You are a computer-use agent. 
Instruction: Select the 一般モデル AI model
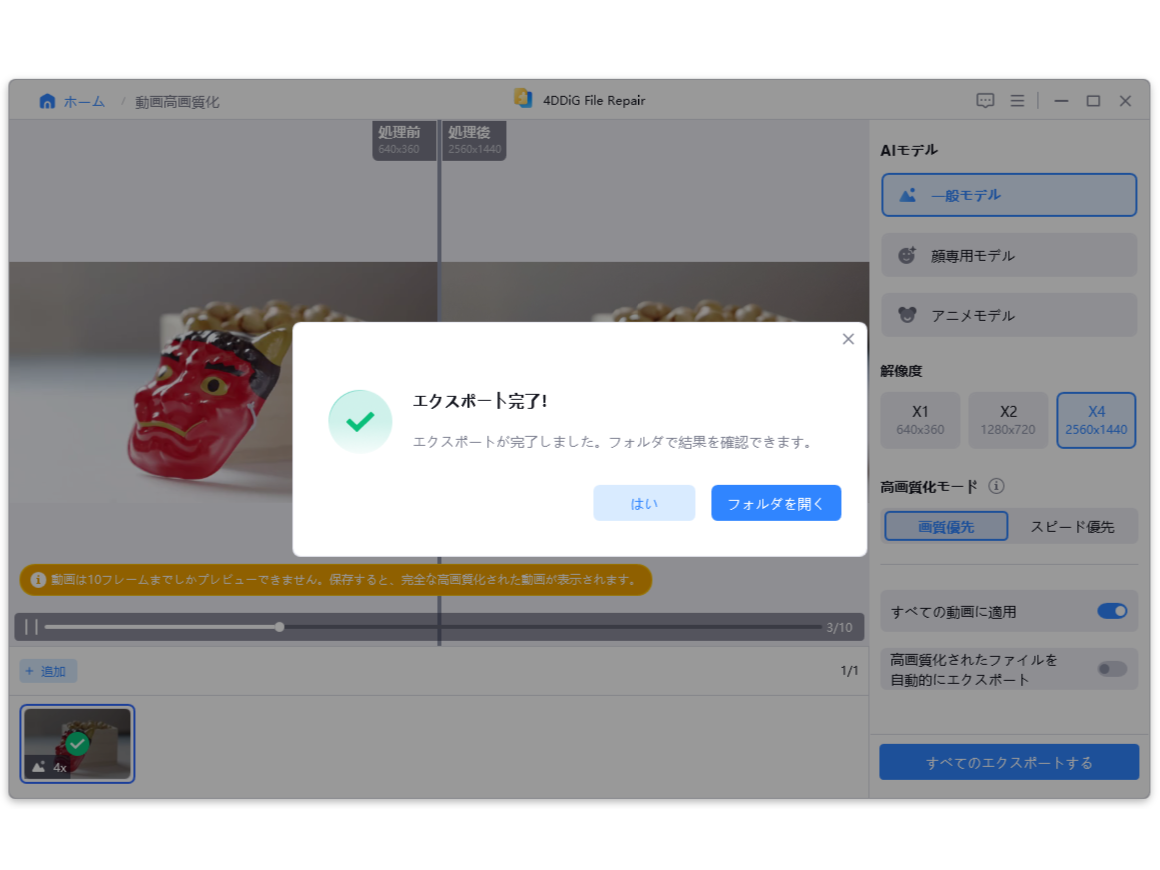[x=1008, y=195]
